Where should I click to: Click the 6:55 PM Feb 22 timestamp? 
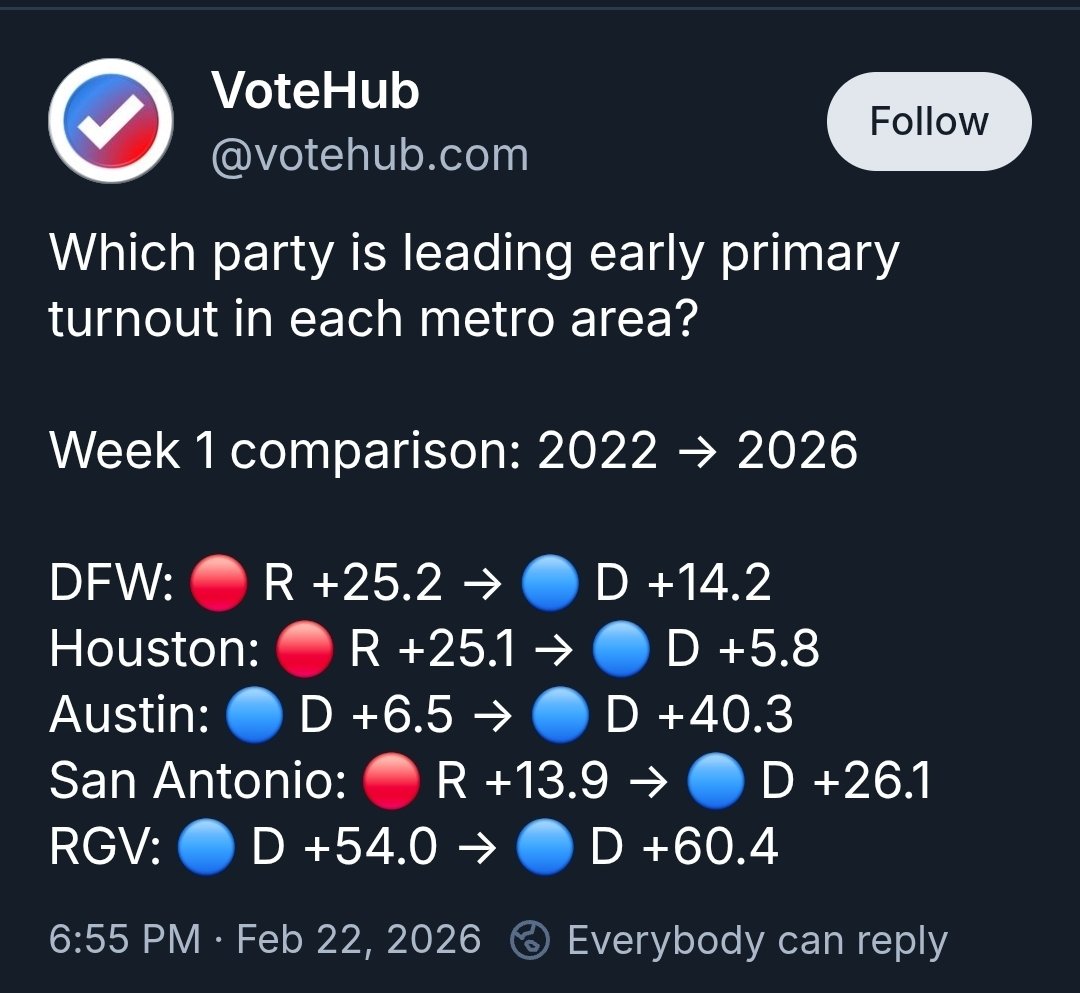(x=265, y=940)
